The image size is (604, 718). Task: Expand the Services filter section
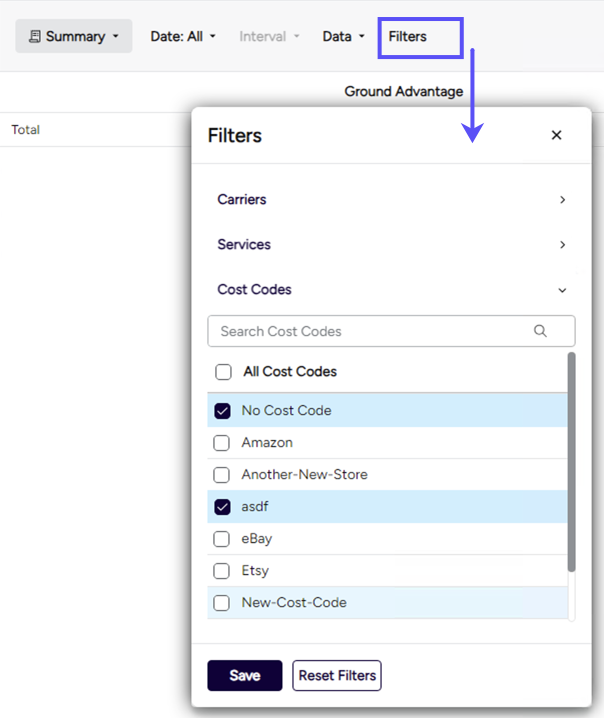[x=562, y=245]
